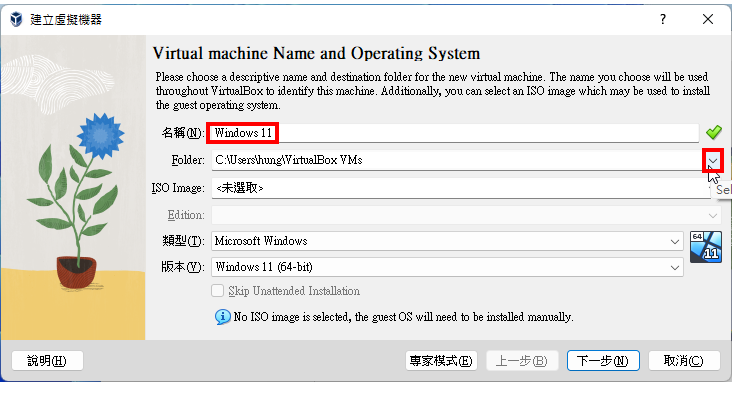
Task: Click the heading Virtual machine Name and Operating System
Action: click(316, 53)
